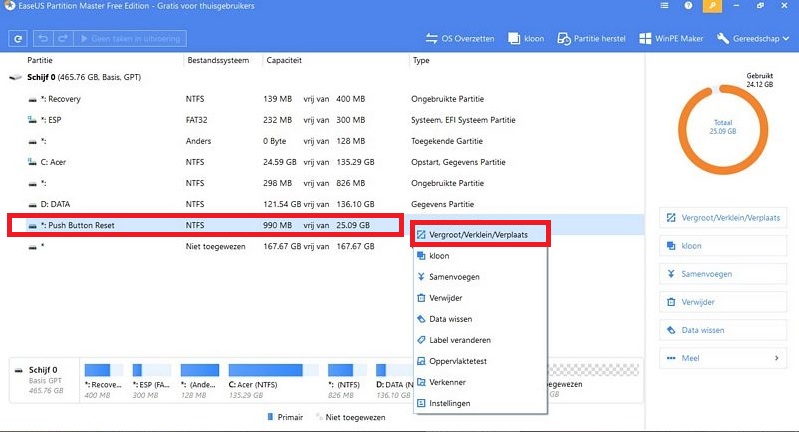The width and height of the screenshot is (799, 432).
Task: Click the orange key upgrade icon
Action: click(x=712, y=6)
